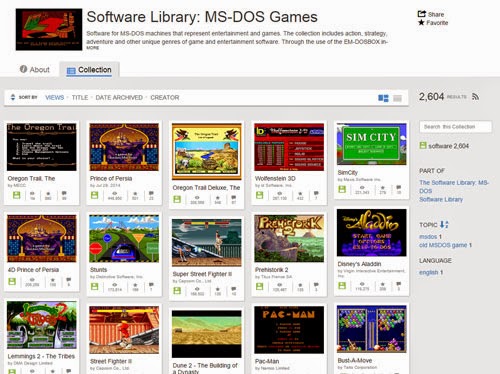Click software icon on Wolfenstein 3D card
500x374 pixels.
(259, 195)
